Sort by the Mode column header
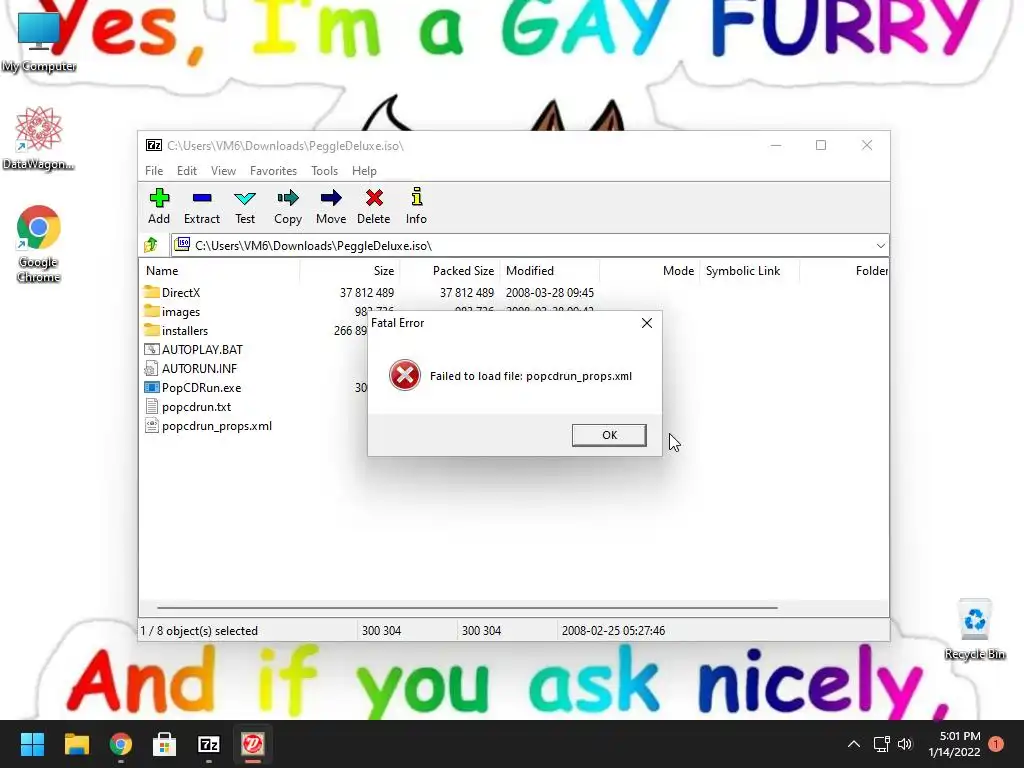 click(x=650, y=270)
